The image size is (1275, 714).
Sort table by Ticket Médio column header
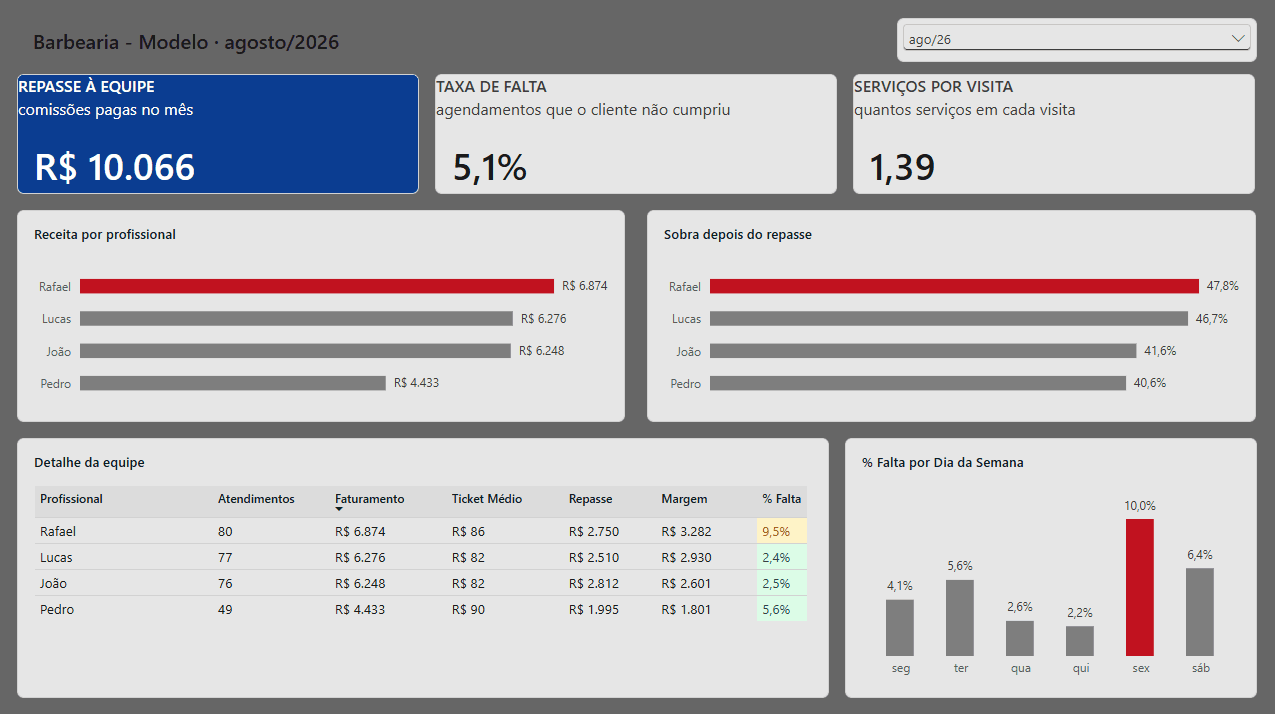[x=487, y=499]
